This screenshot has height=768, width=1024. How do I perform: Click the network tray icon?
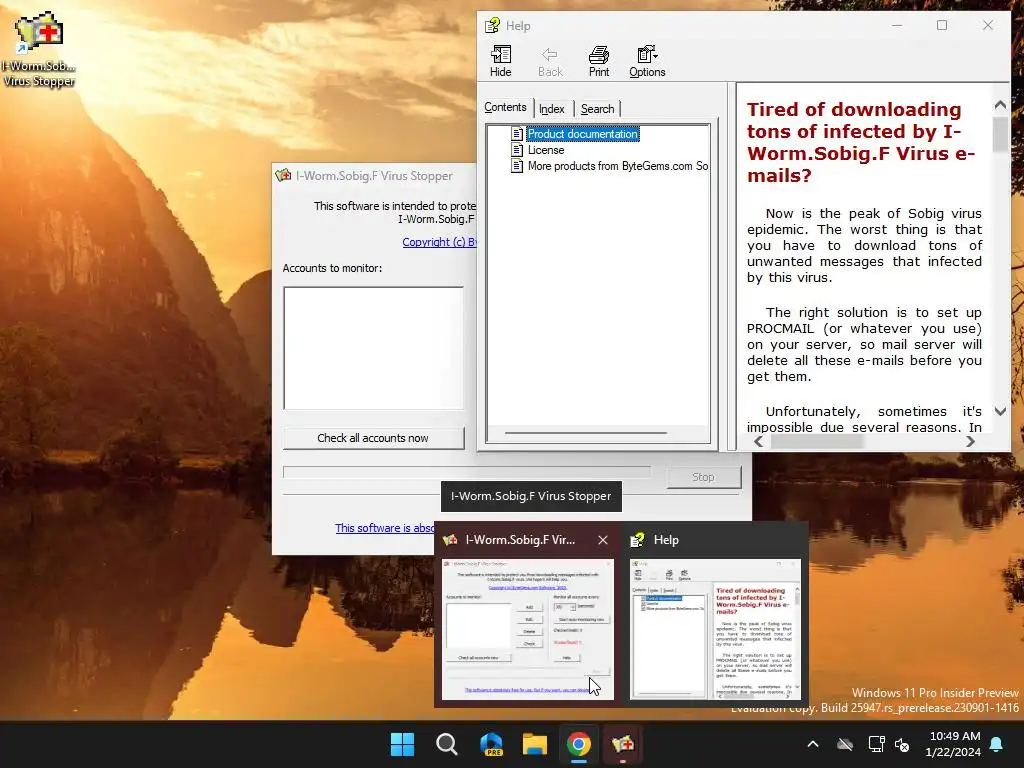point(876,744)
